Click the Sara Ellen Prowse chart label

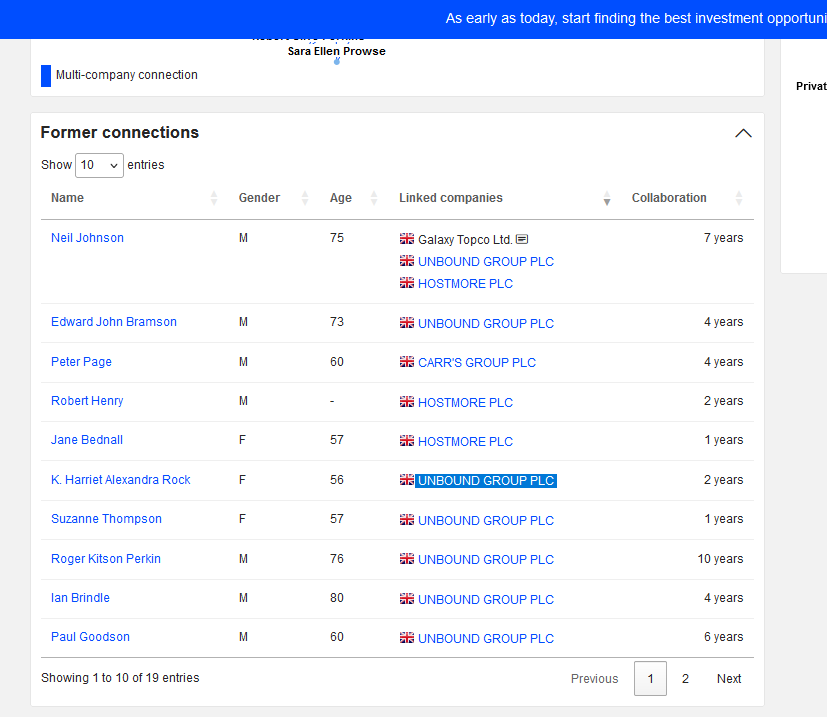click(x=336, y=51)
